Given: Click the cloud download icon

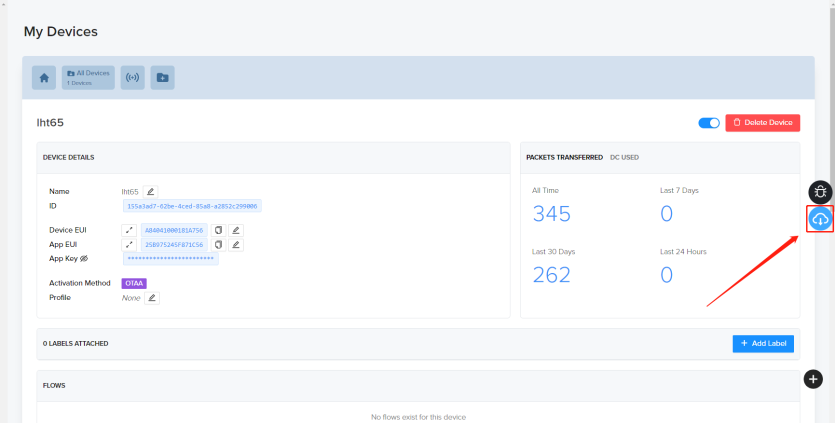Looking at the screenshot, I should [820, 219].
